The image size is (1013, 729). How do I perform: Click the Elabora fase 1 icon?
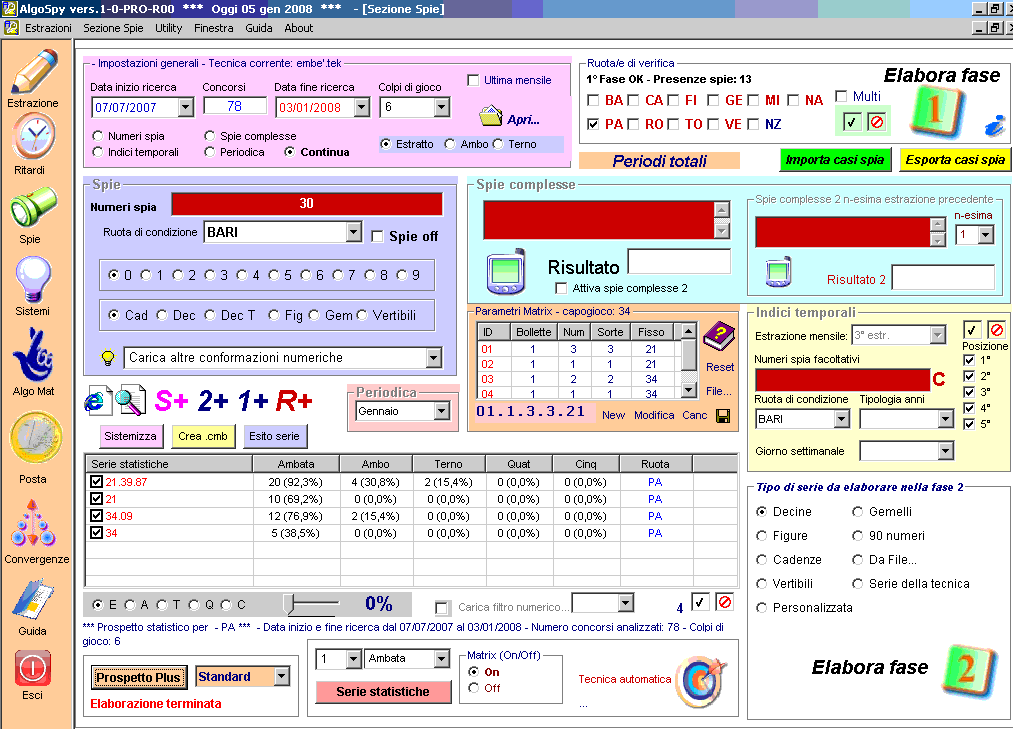[937, 111]
